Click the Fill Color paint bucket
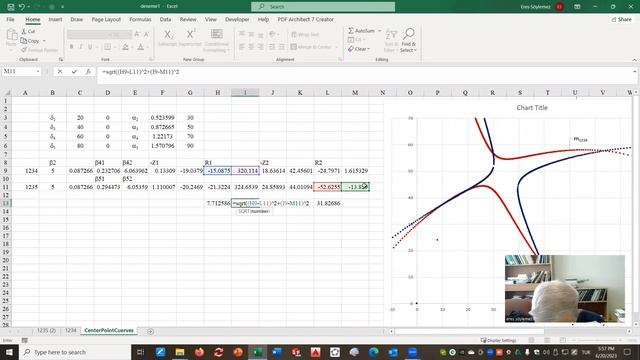The image size is (640, 360). 125,47
